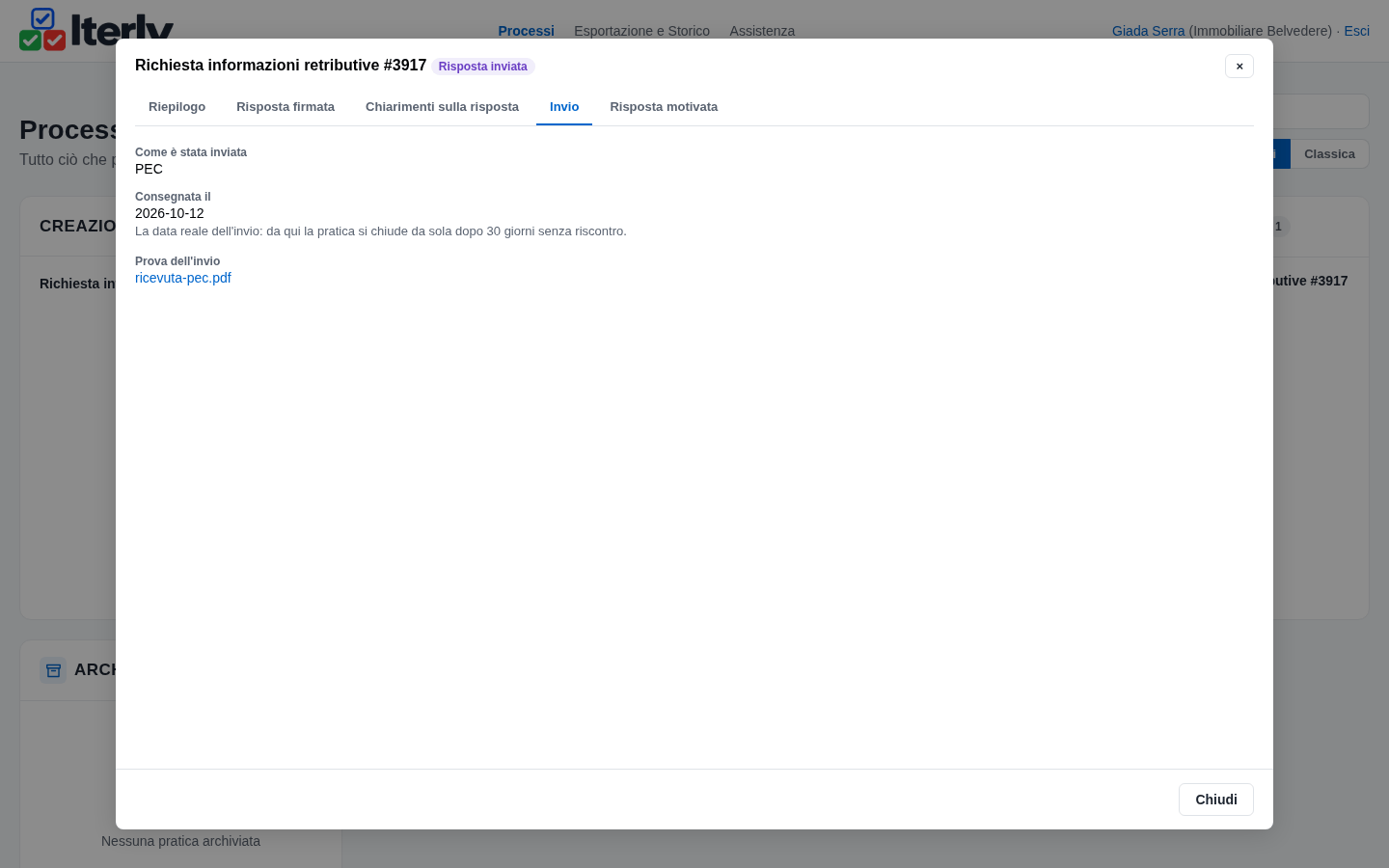Click the 'Nessuna pratica archiviata' message
Screen dimensions: 1389x868
pyautogui.click(x=180, y=841)
